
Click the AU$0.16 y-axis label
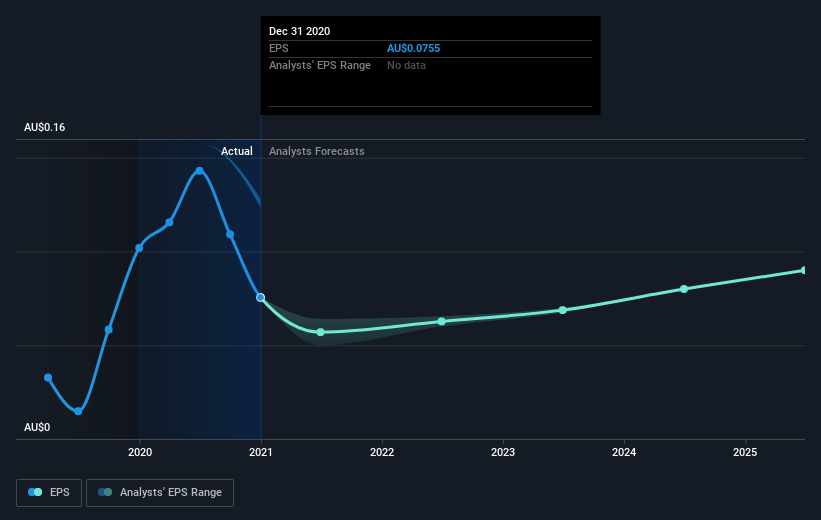pos(45,127)
